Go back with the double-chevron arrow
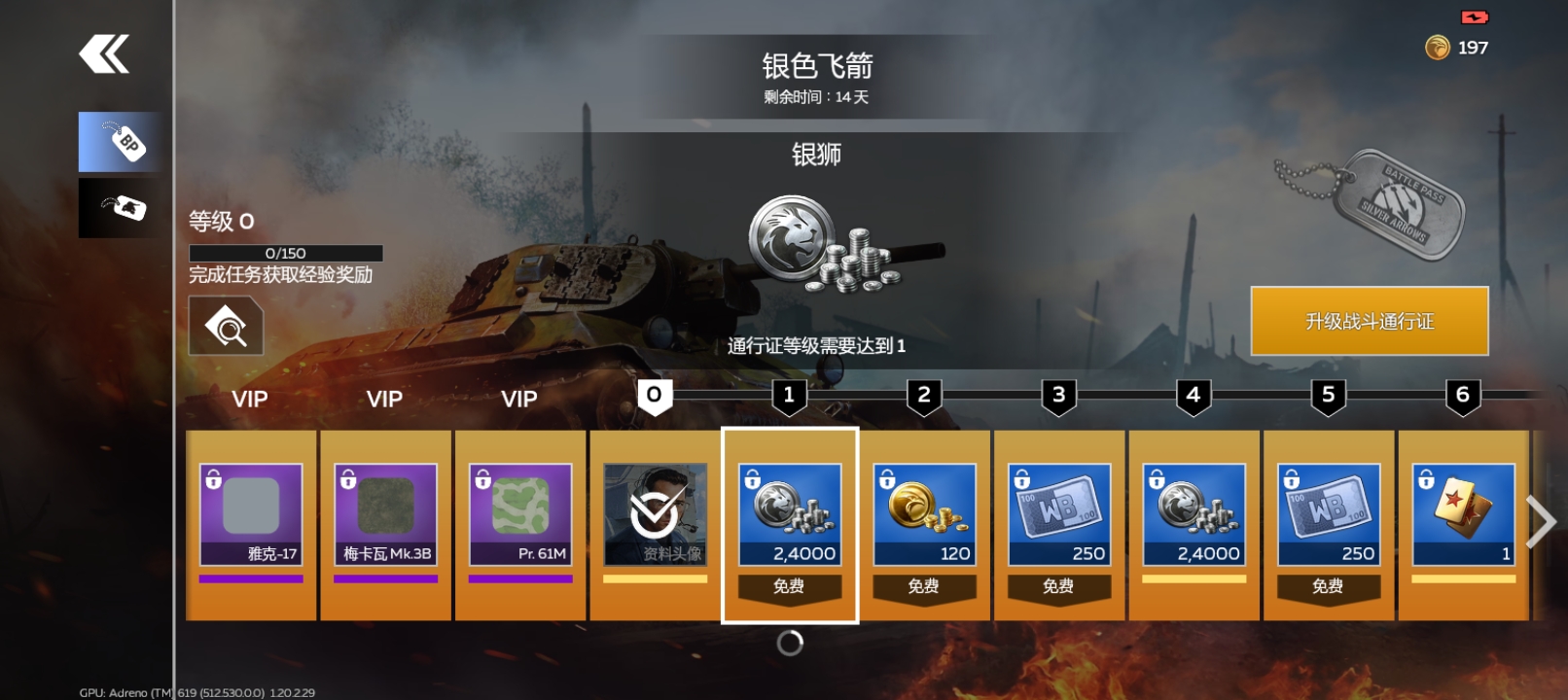The width and height of the screenshot is (1568, 700). pyautogui.click(x=104, y=54)
